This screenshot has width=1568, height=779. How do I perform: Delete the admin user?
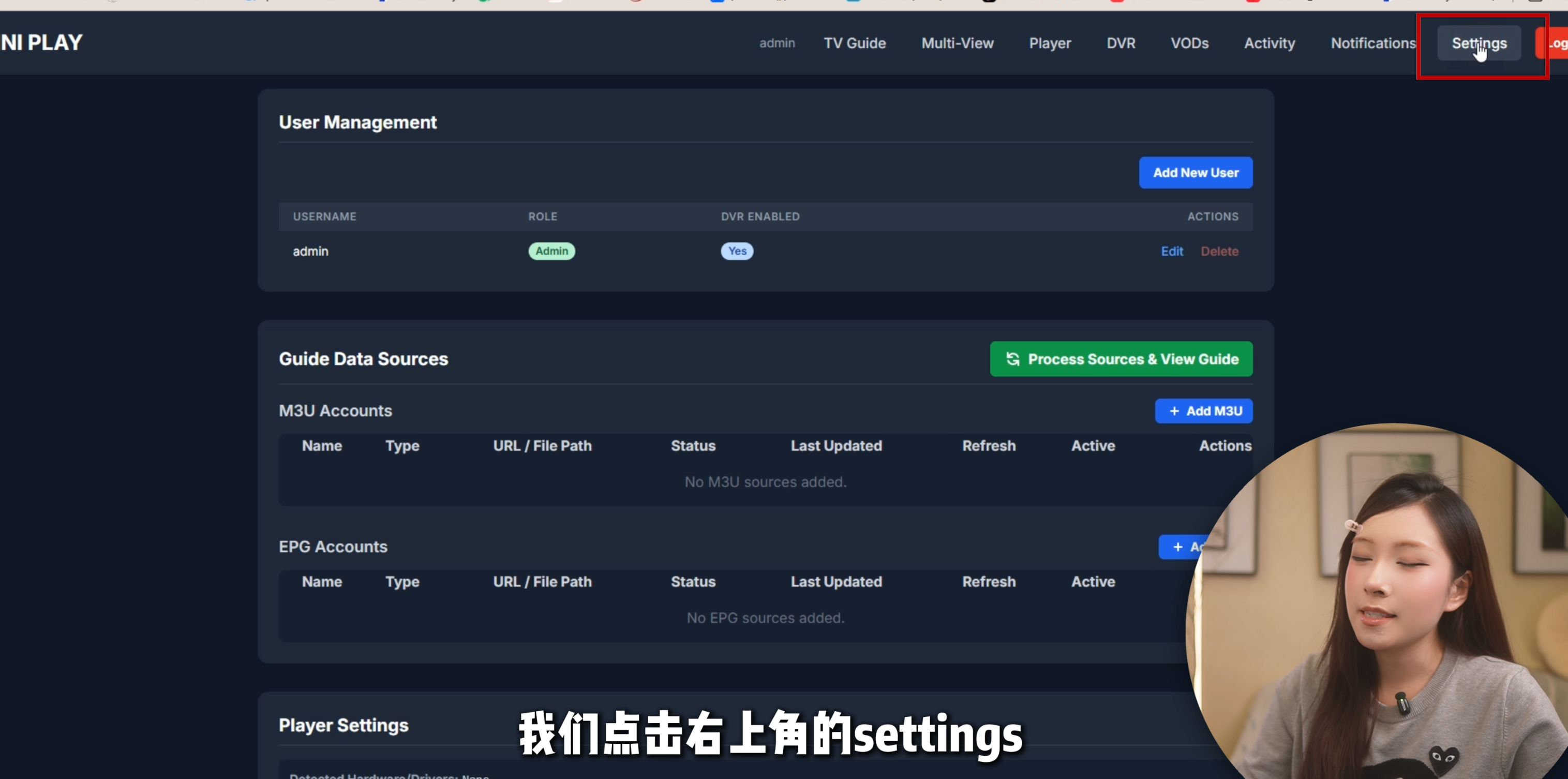[x=1219, y=252]
